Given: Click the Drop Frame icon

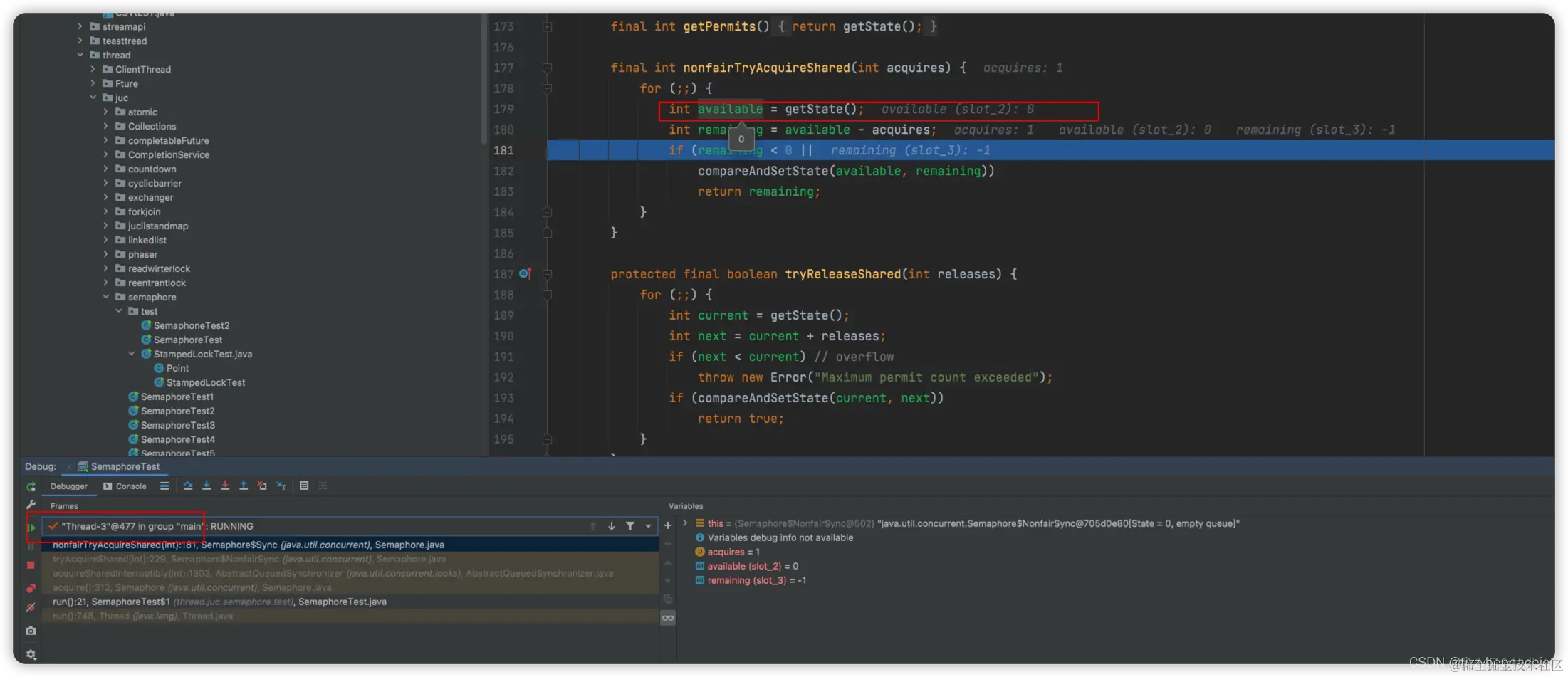Looking at the screenshot, I should pos(262,486).
